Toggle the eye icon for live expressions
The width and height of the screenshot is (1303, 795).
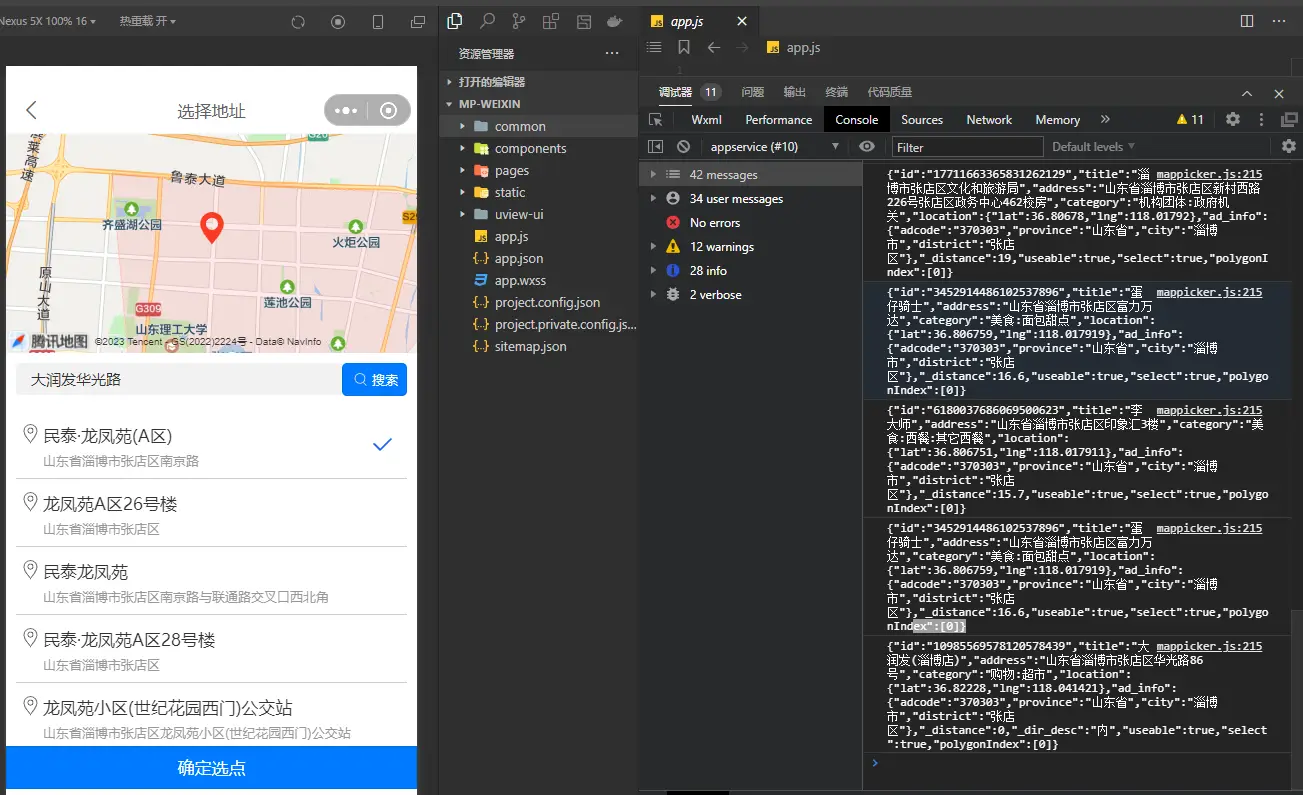[867, 146]
